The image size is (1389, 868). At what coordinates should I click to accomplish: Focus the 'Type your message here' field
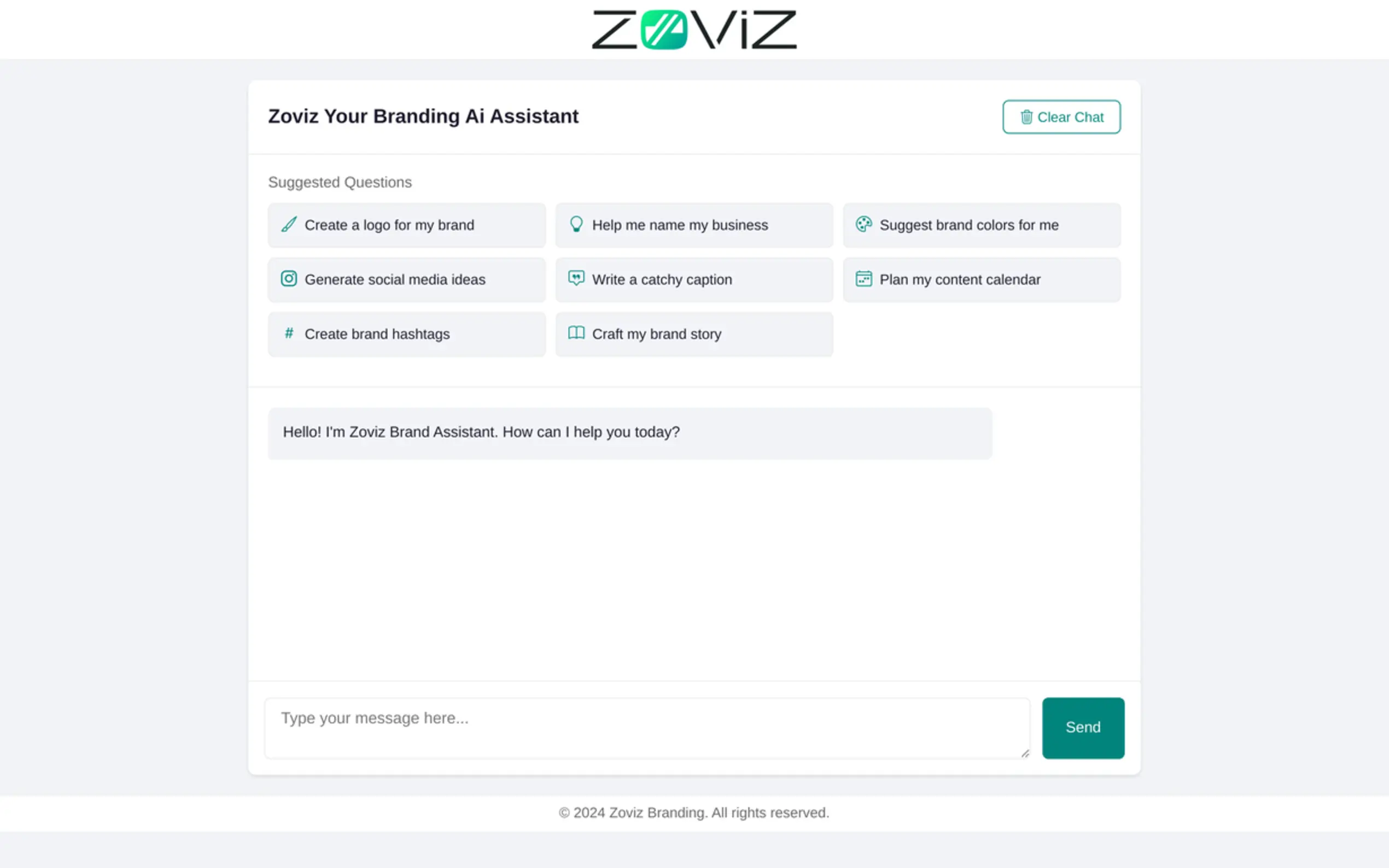click(646, 728)
